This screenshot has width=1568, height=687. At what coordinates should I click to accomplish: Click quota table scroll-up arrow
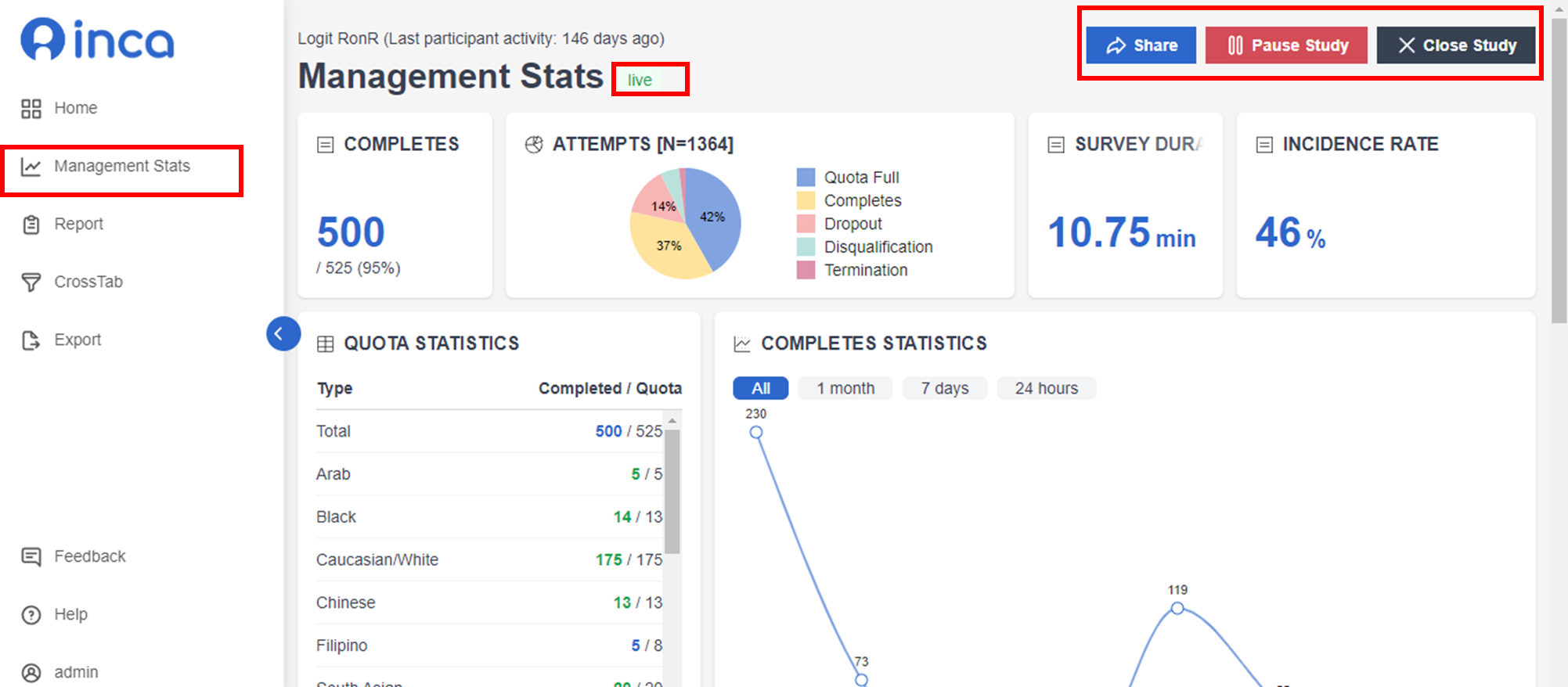tap(672, 421)
